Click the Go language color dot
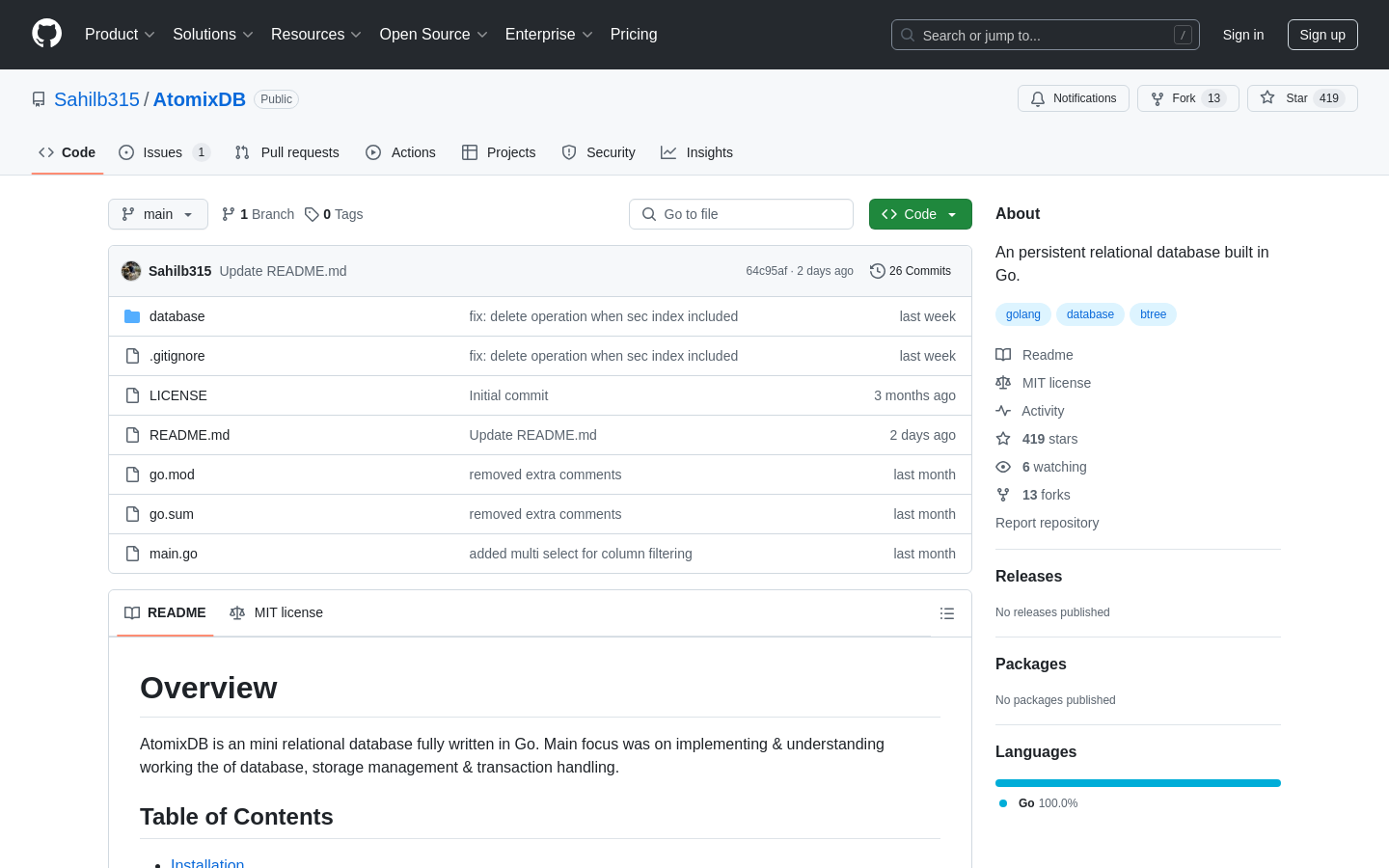The height and width of the screenshot is (868, 1389). pos(1003,803)
